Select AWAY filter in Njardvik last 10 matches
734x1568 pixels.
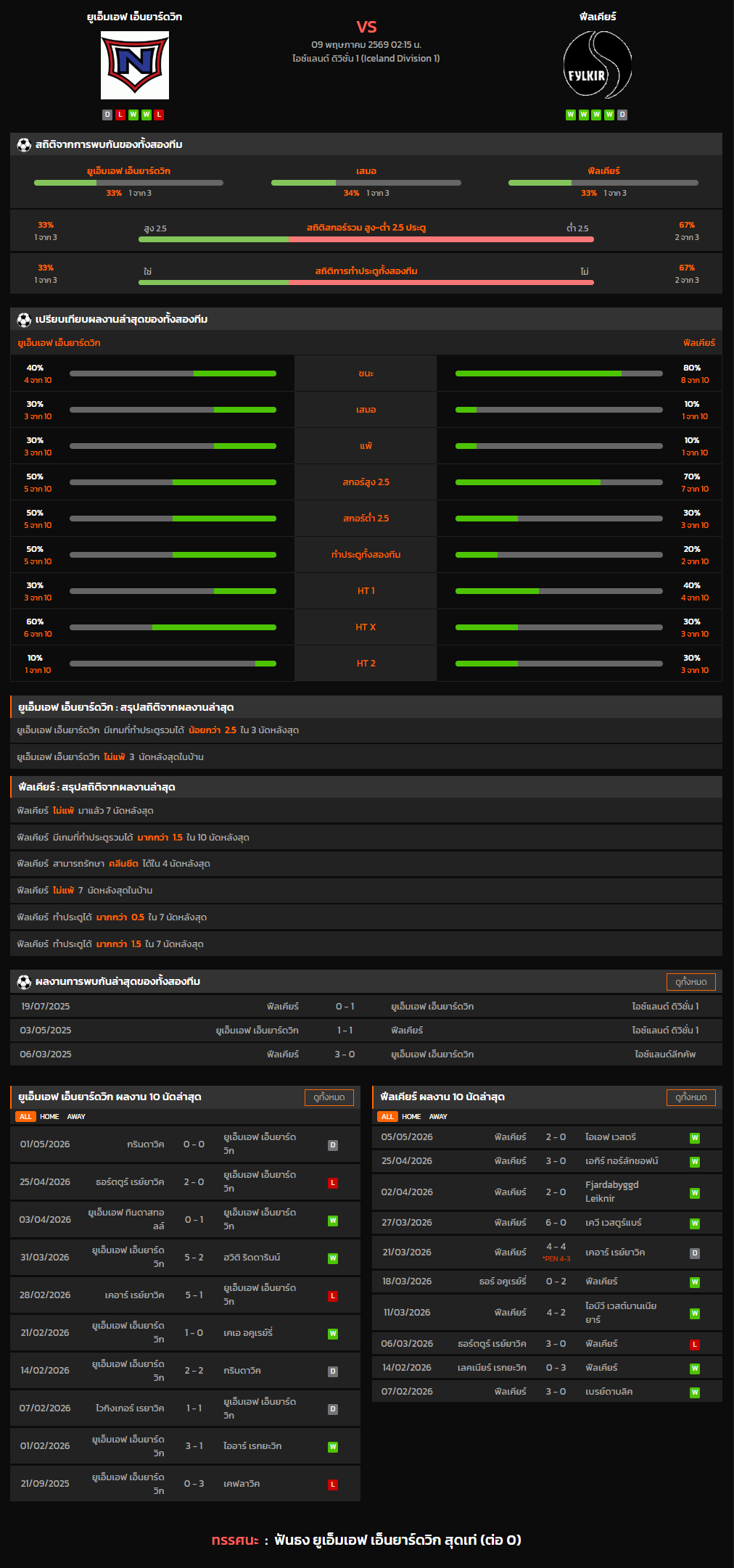click(x=76, y=1117)
